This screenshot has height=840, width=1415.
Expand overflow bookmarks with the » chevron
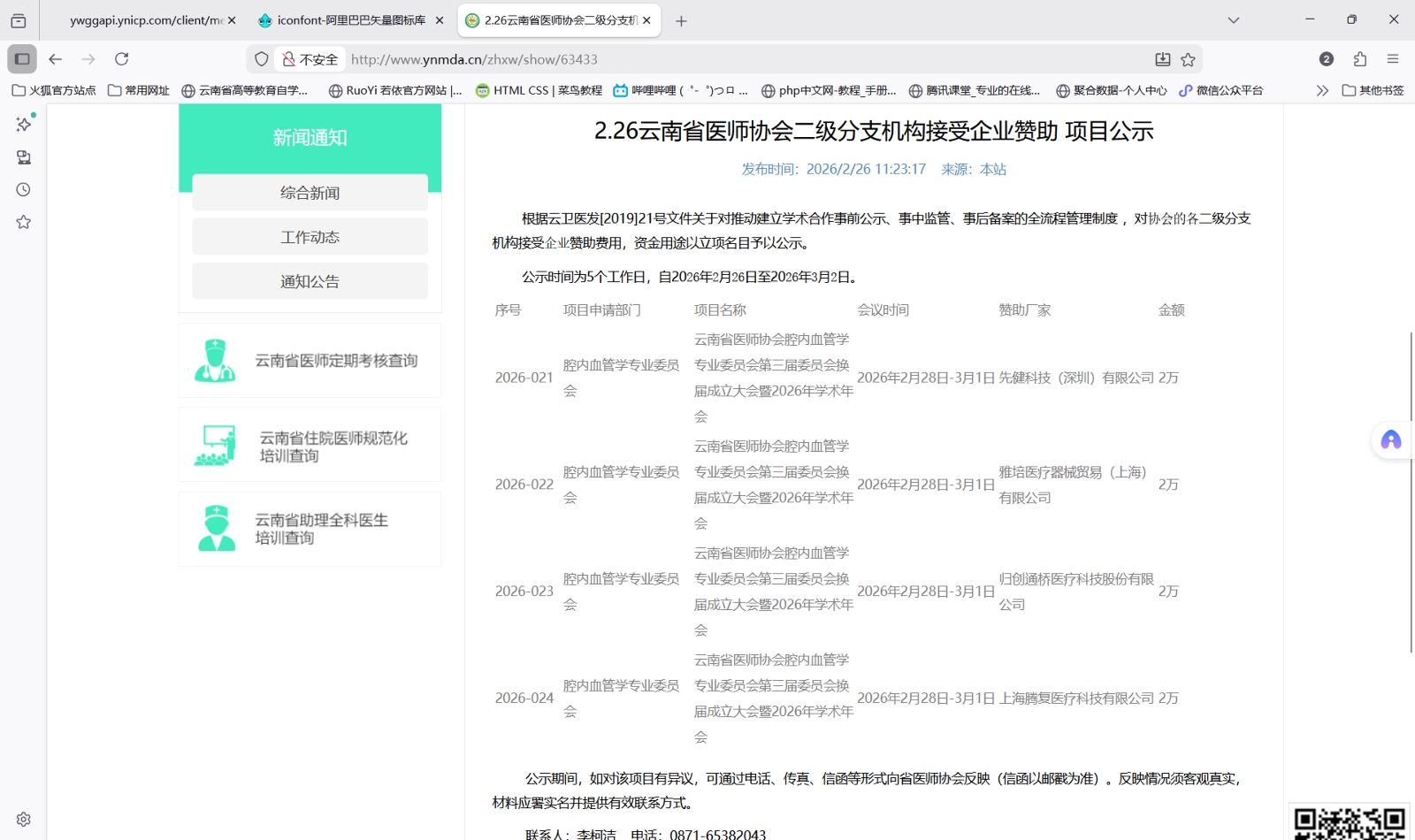[1321, 89]
